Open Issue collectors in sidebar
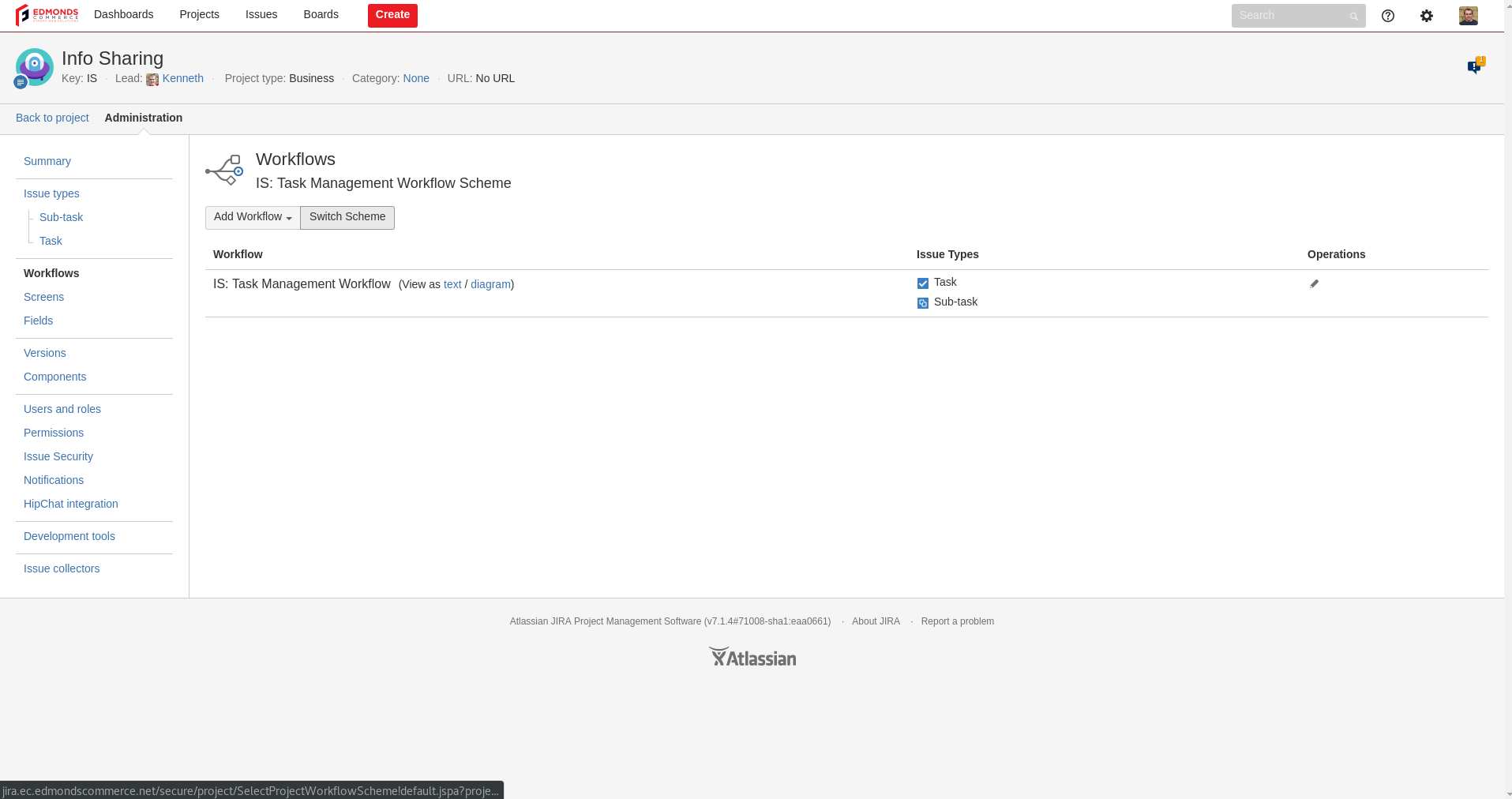Image resolution: width=1512 pixels, height=799 pixels. (62, 568)
